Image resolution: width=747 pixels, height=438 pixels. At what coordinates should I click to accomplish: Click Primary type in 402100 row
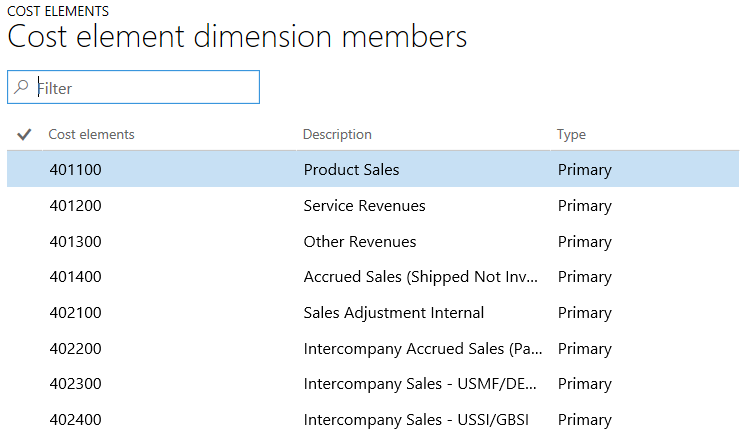point(585,313)
